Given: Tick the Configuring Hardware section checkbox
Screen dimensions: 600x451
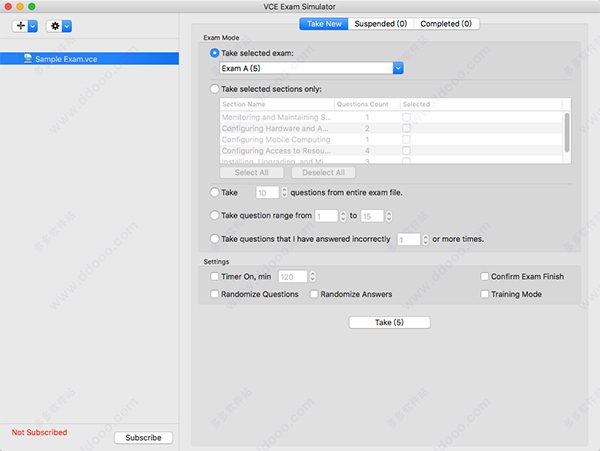Looking at the screenshot, I should (x=406, y=128).
